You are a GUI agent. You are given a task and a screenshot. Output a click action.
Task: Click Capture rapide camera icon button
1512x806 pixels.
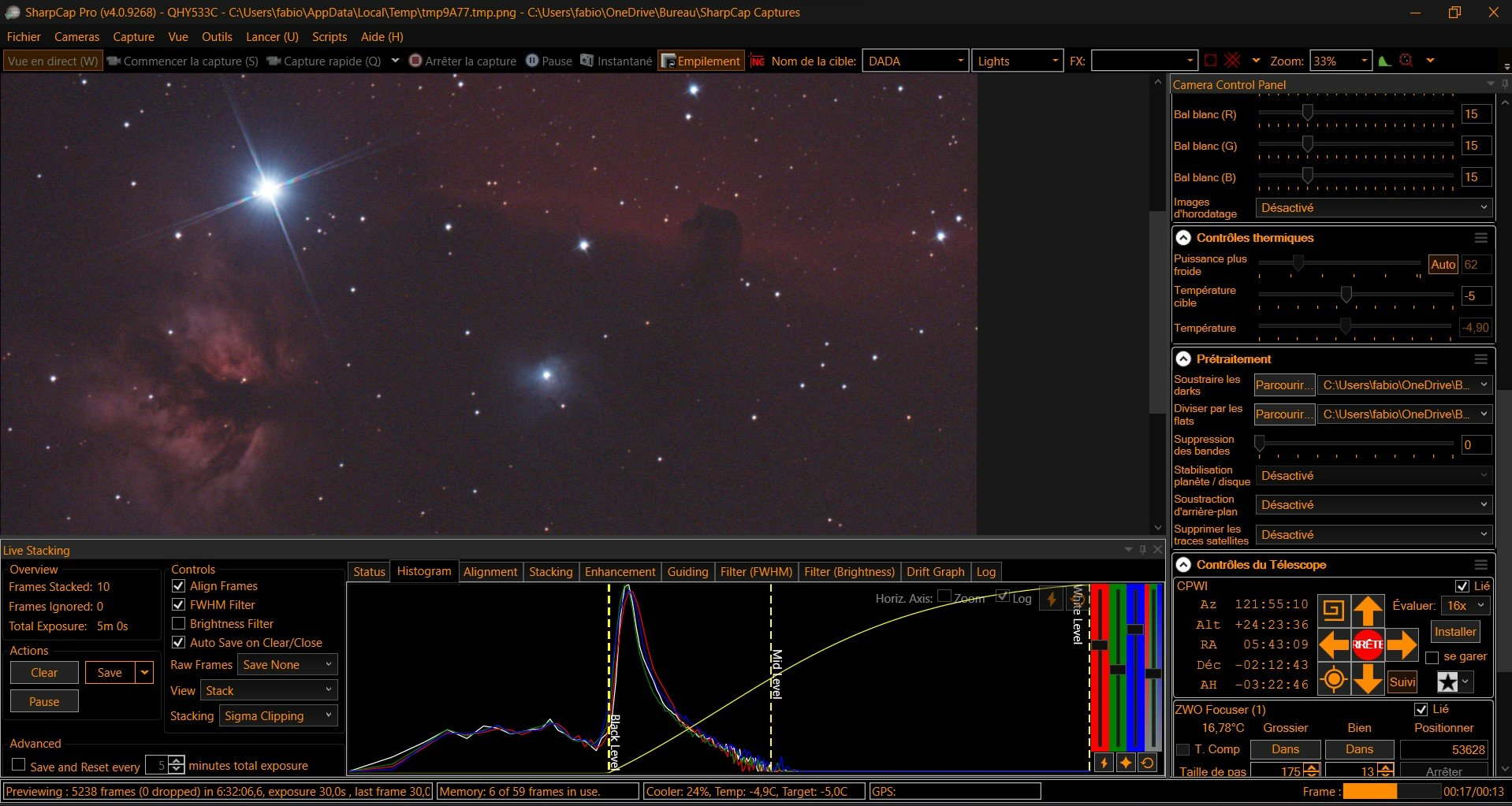[x=324, y=61]
